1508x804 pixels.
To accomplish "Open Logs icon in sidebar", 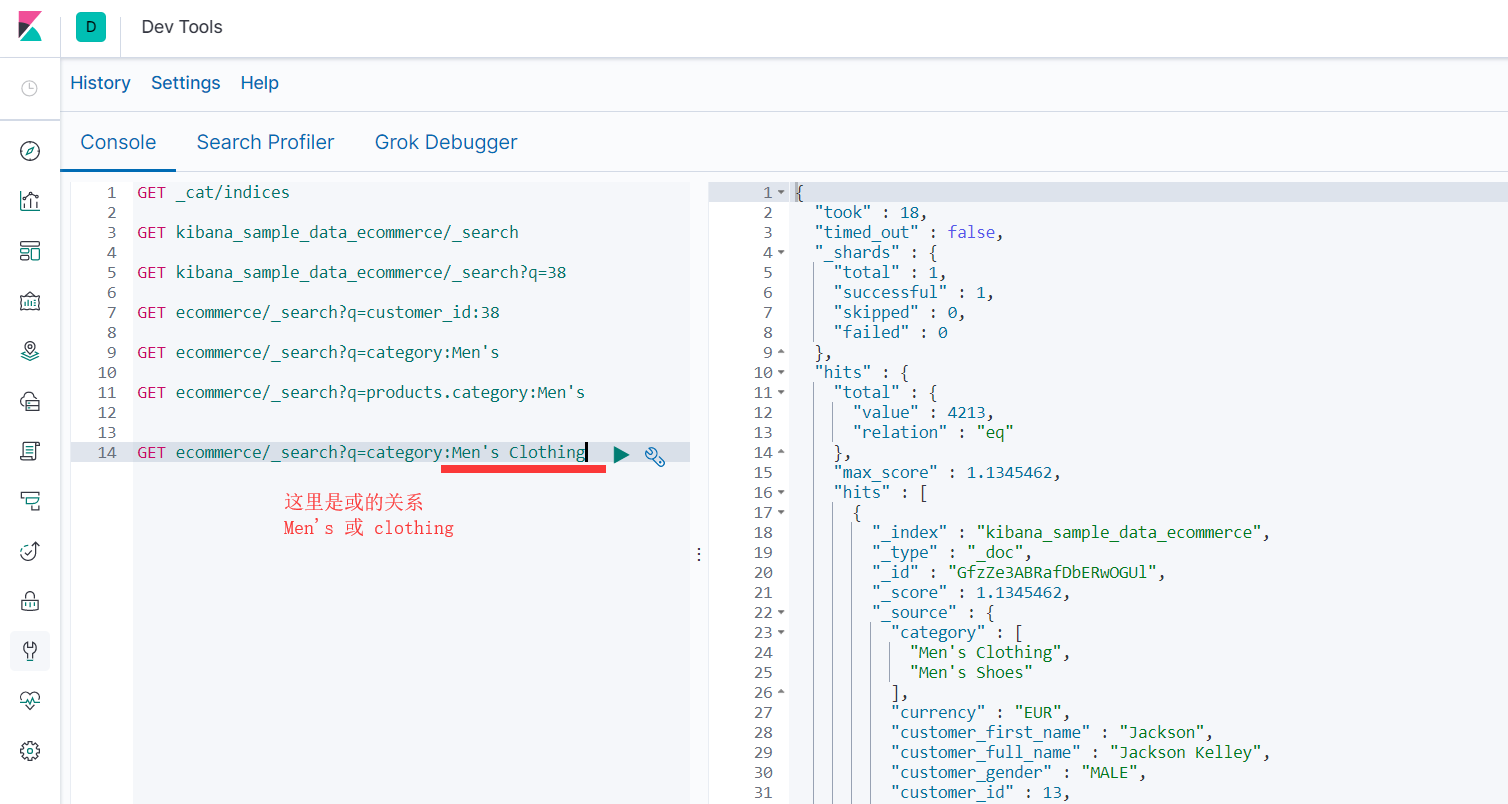I will [x=30, y=451].
